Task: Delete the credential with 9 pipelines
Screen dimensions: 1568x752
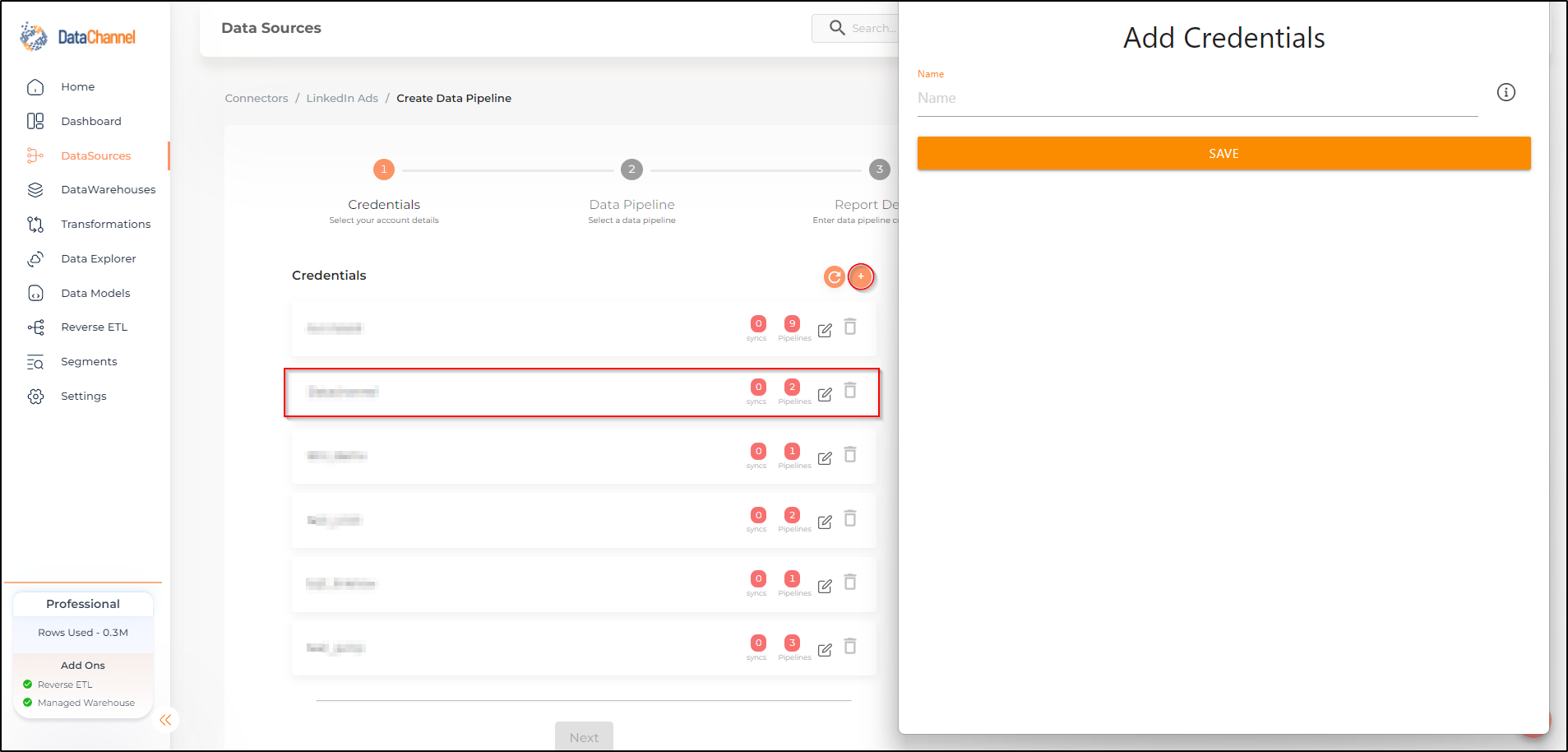Action: (x=850, y=327)
